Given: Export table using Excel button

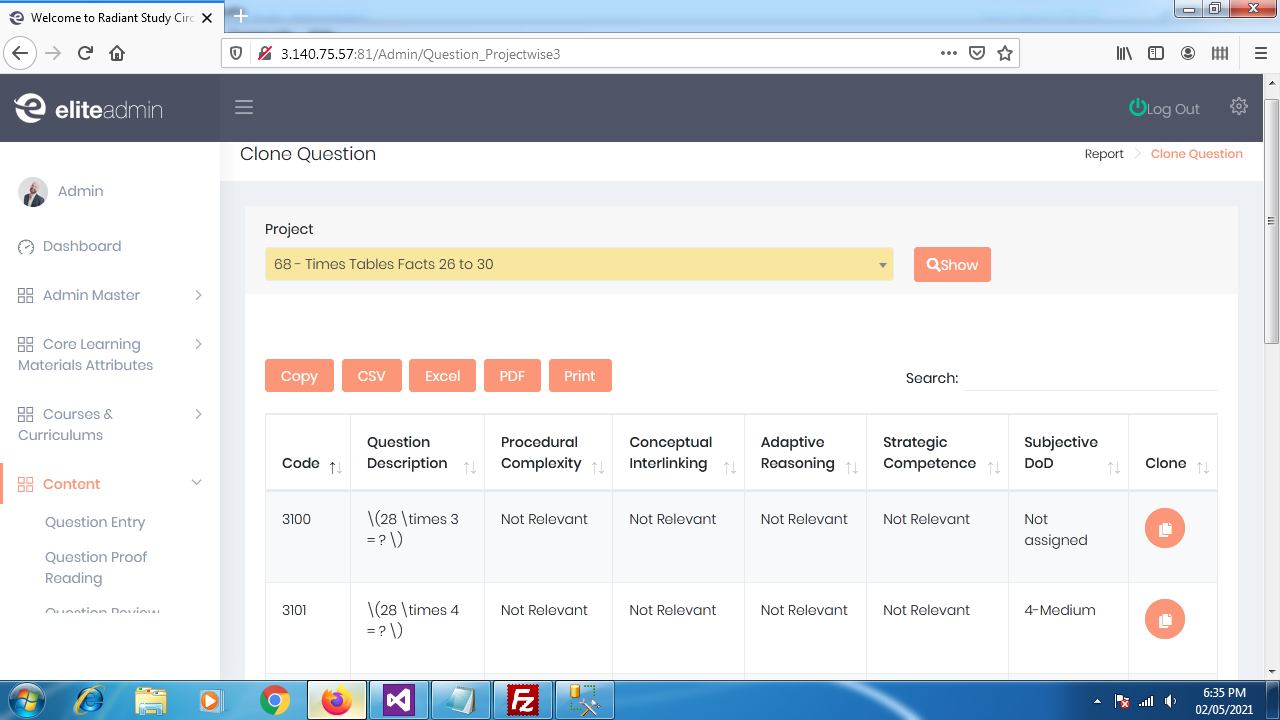Looking at the screenshot, I should 442,376.
